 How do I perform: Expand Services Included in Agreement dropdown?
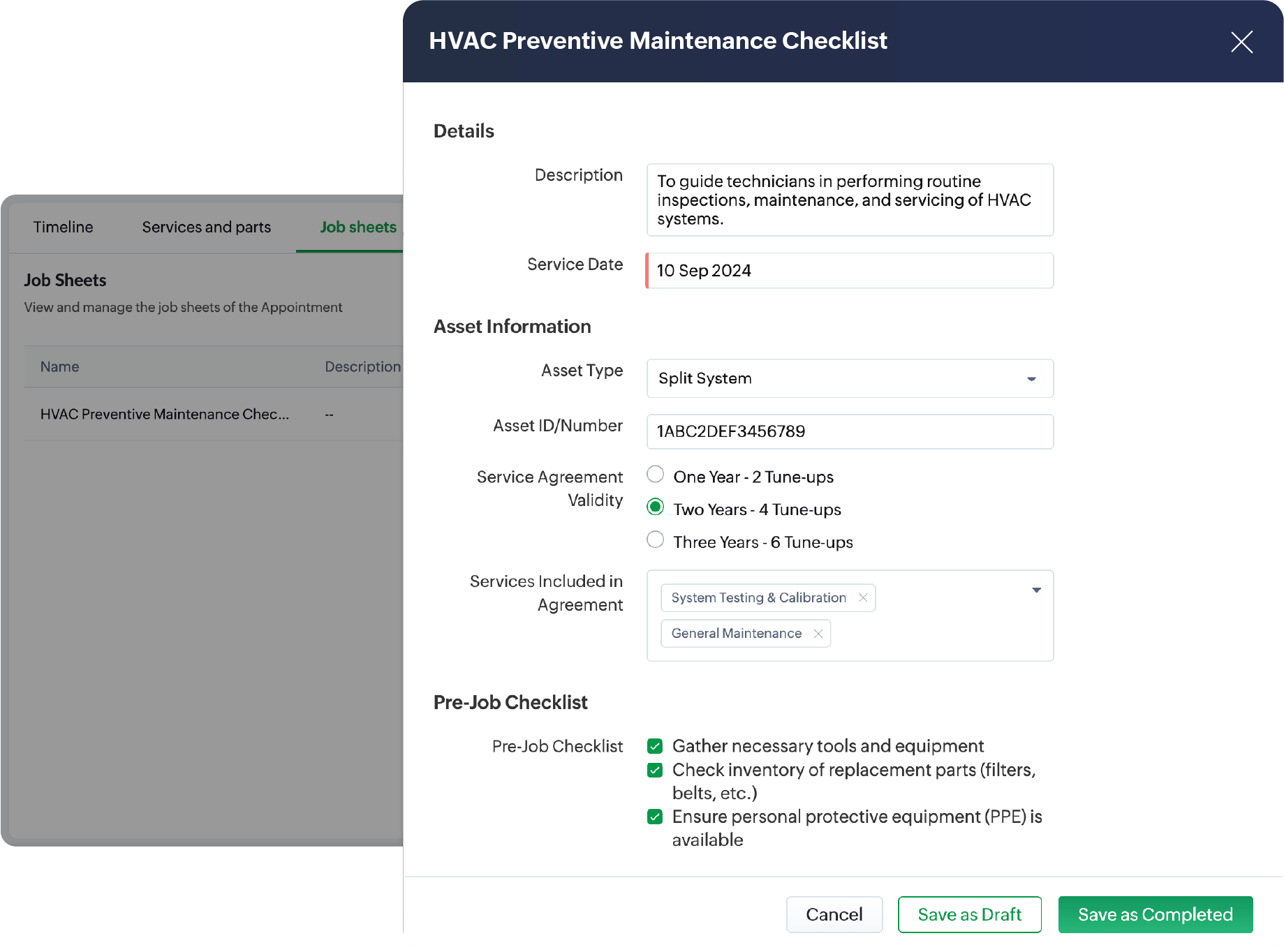(x=1036, y=590)
